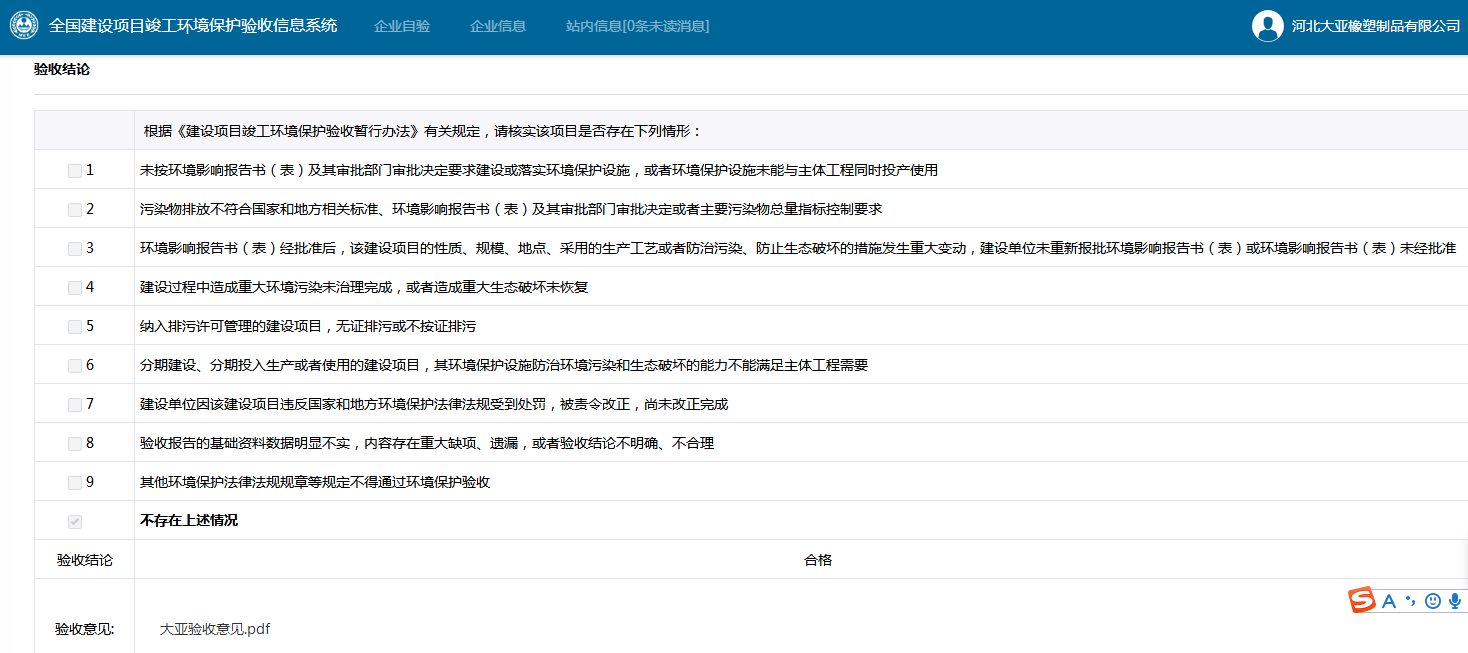This screenshot has height=653, width=1468.
Task: Click the Sogou input method S logo
Action: point(1361,600)
